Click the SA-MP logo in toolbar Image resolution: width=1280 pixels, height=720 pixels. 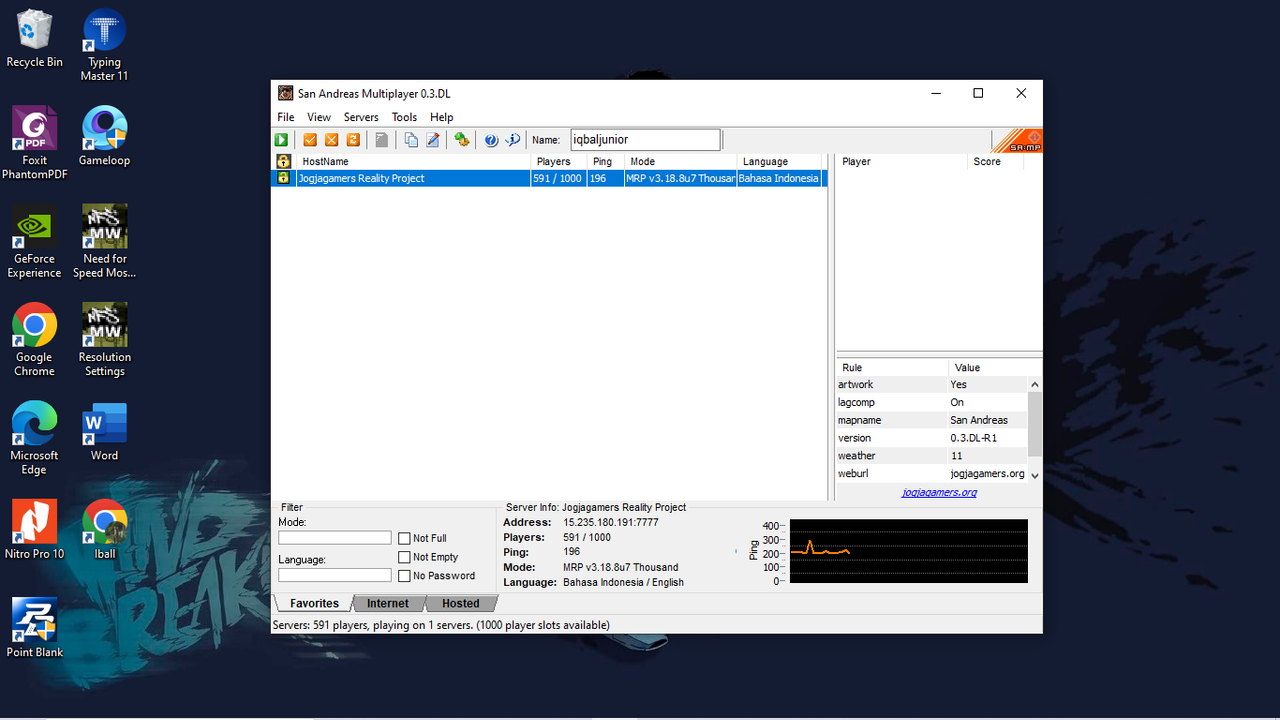pos(1017,141)
